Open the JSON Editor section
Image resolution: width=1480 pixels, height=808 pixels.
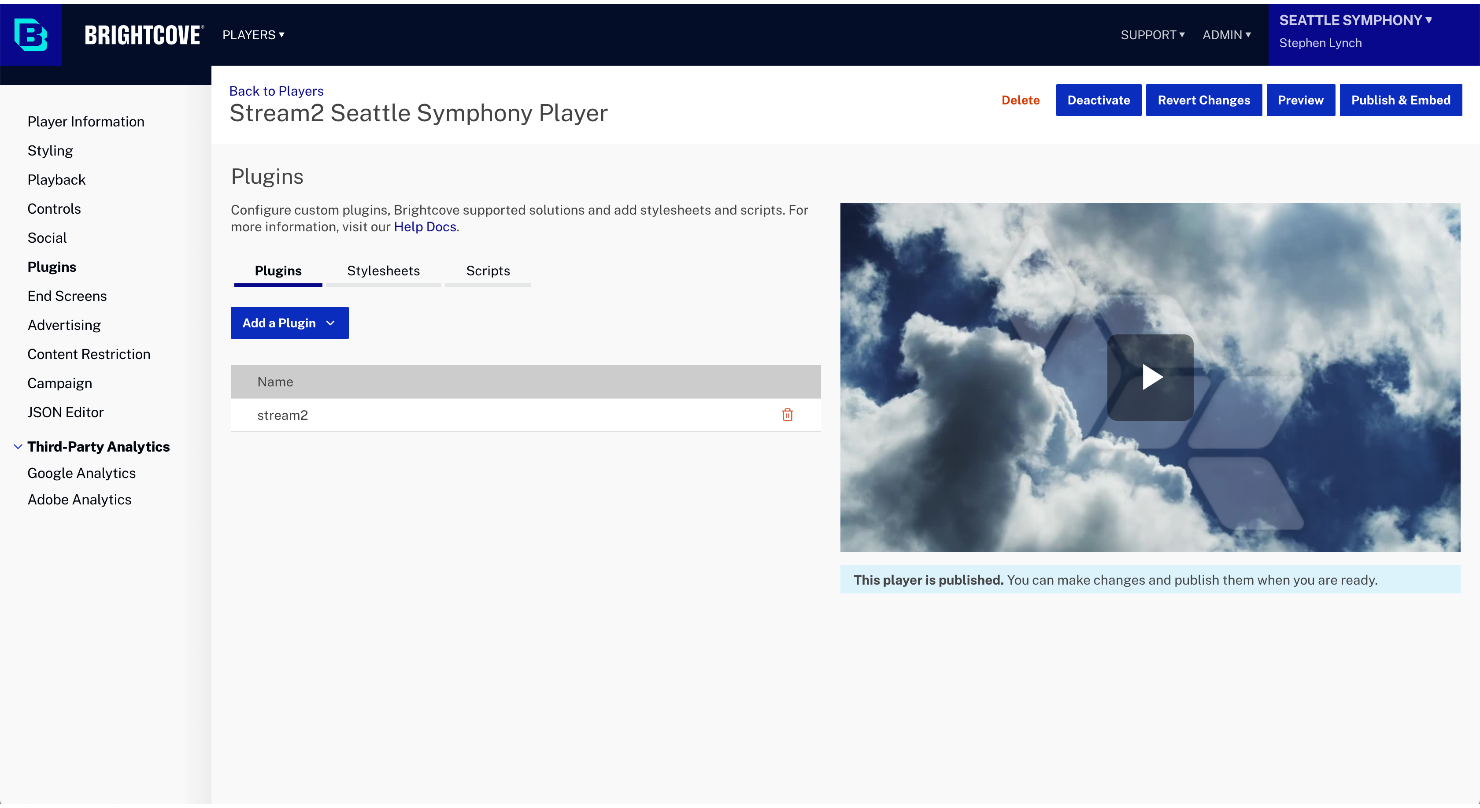(66, 412)
